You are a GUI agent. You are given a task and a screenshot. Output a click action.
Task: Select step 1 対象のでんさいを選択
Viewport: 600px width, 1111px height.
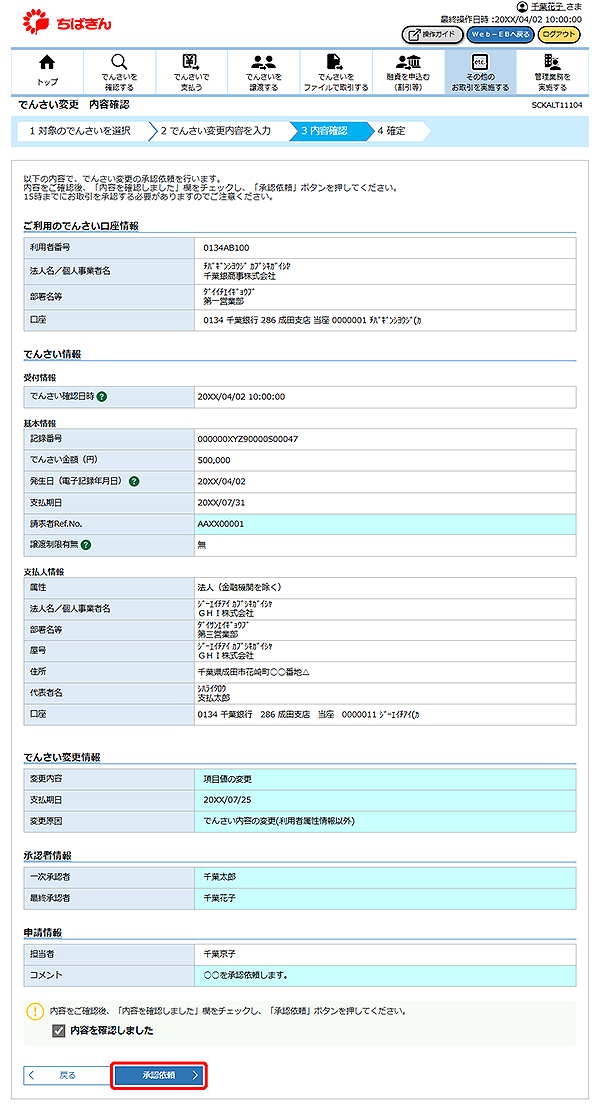pyautogui.click(x=79, y=131)
